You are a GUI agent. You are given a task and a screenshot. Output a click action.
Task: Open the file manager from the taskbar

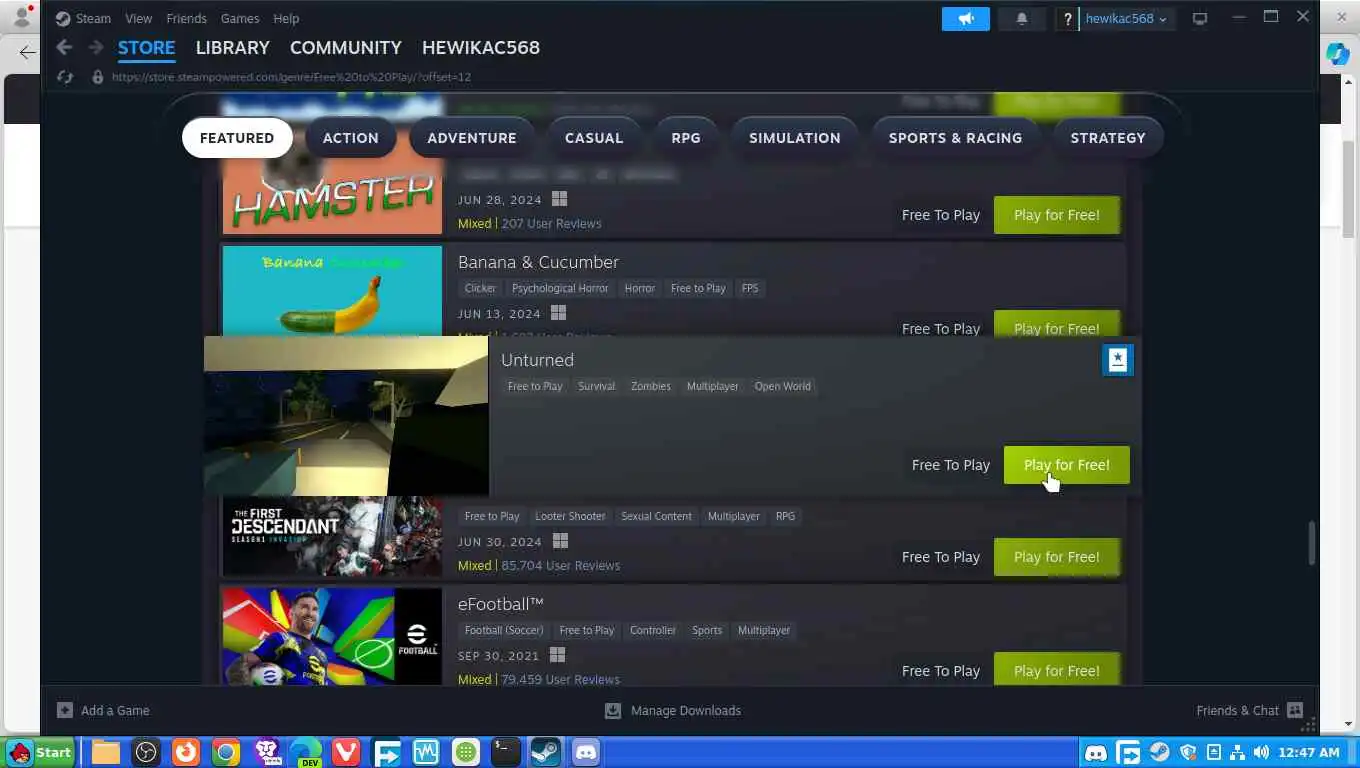coord(106,752)
